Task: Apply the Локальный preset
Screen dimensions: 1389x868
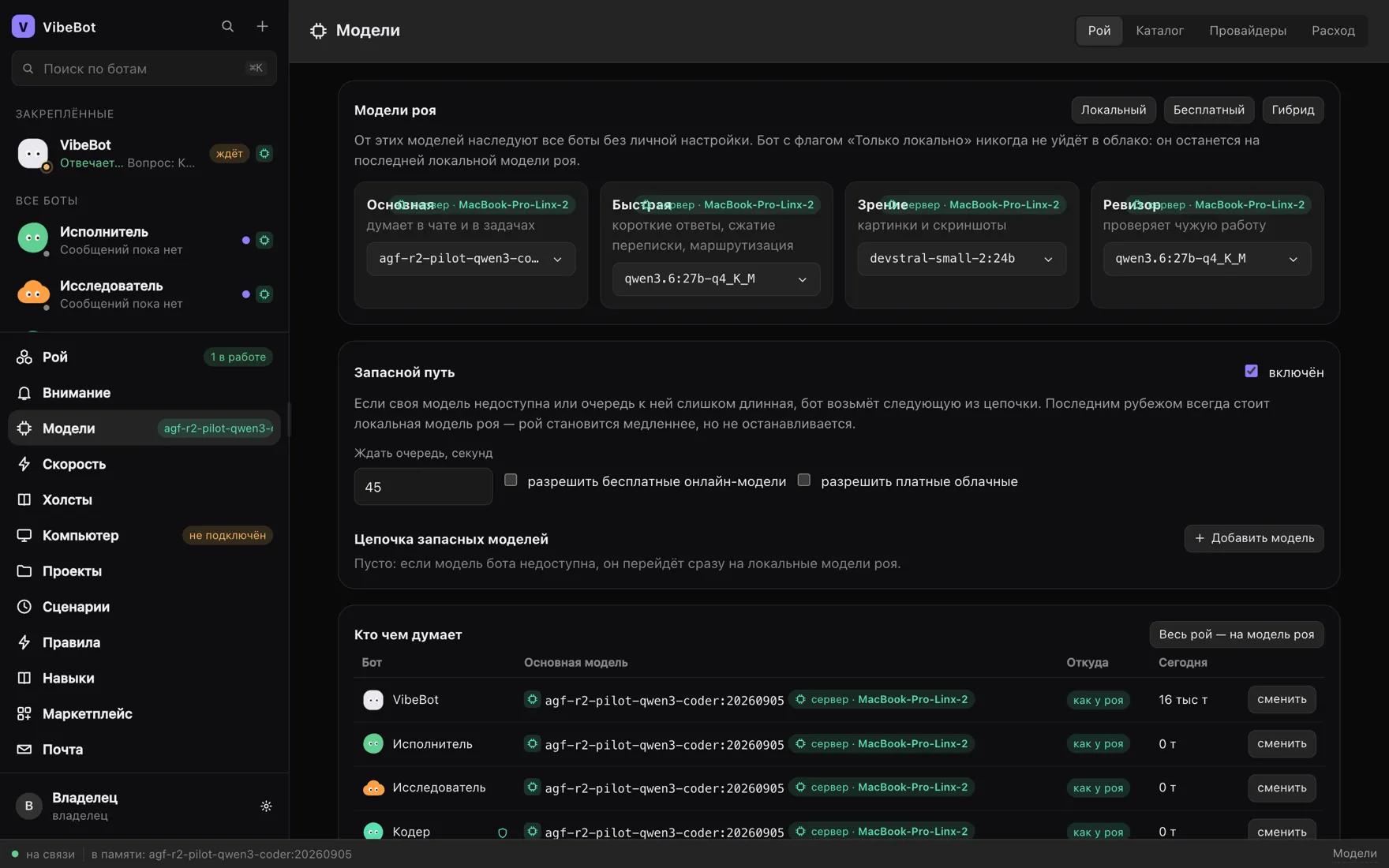Action: 1114,110
